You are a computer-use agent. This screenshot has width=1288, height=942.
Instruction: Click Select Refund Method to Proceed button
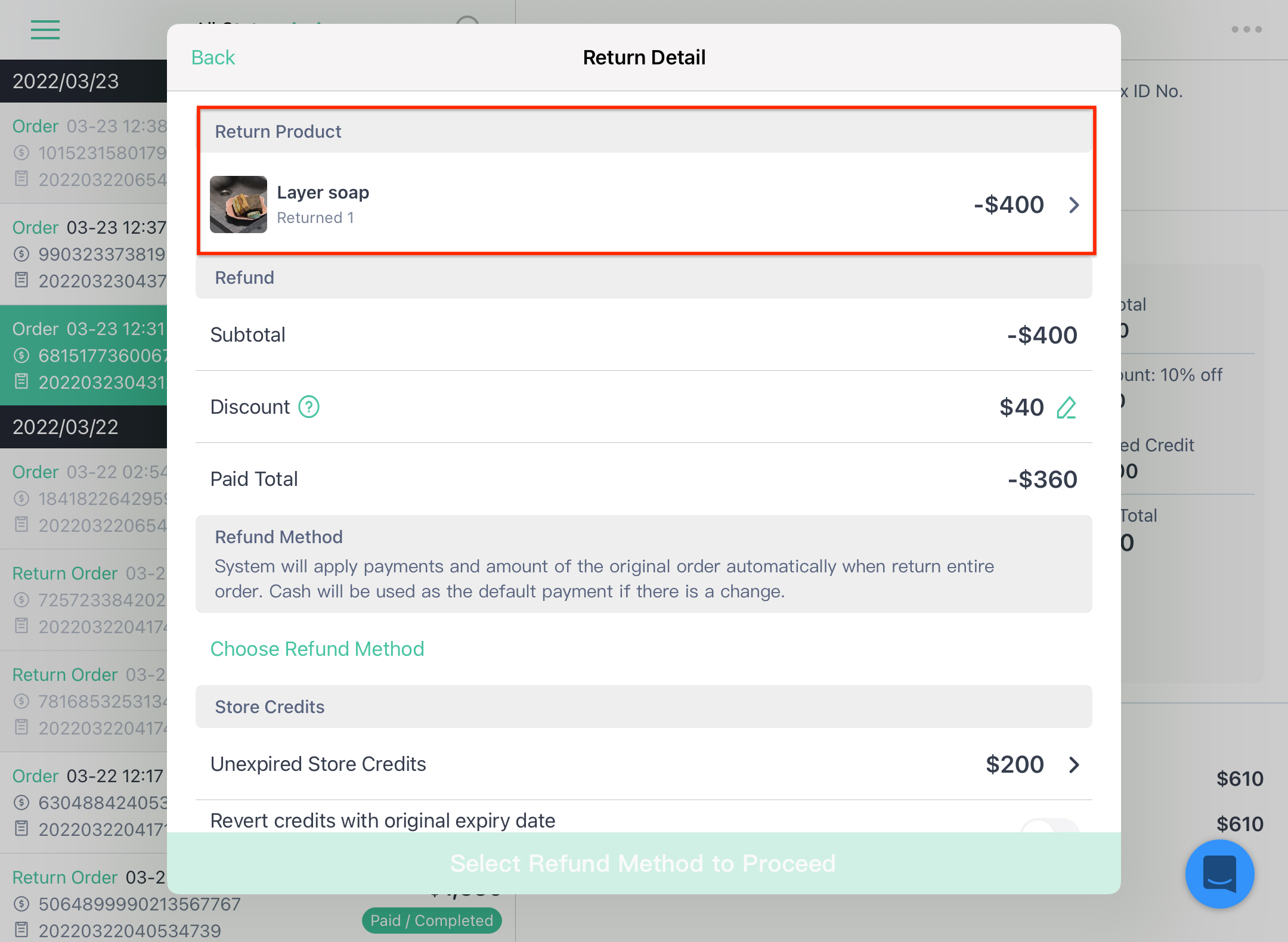pos(643,863)
